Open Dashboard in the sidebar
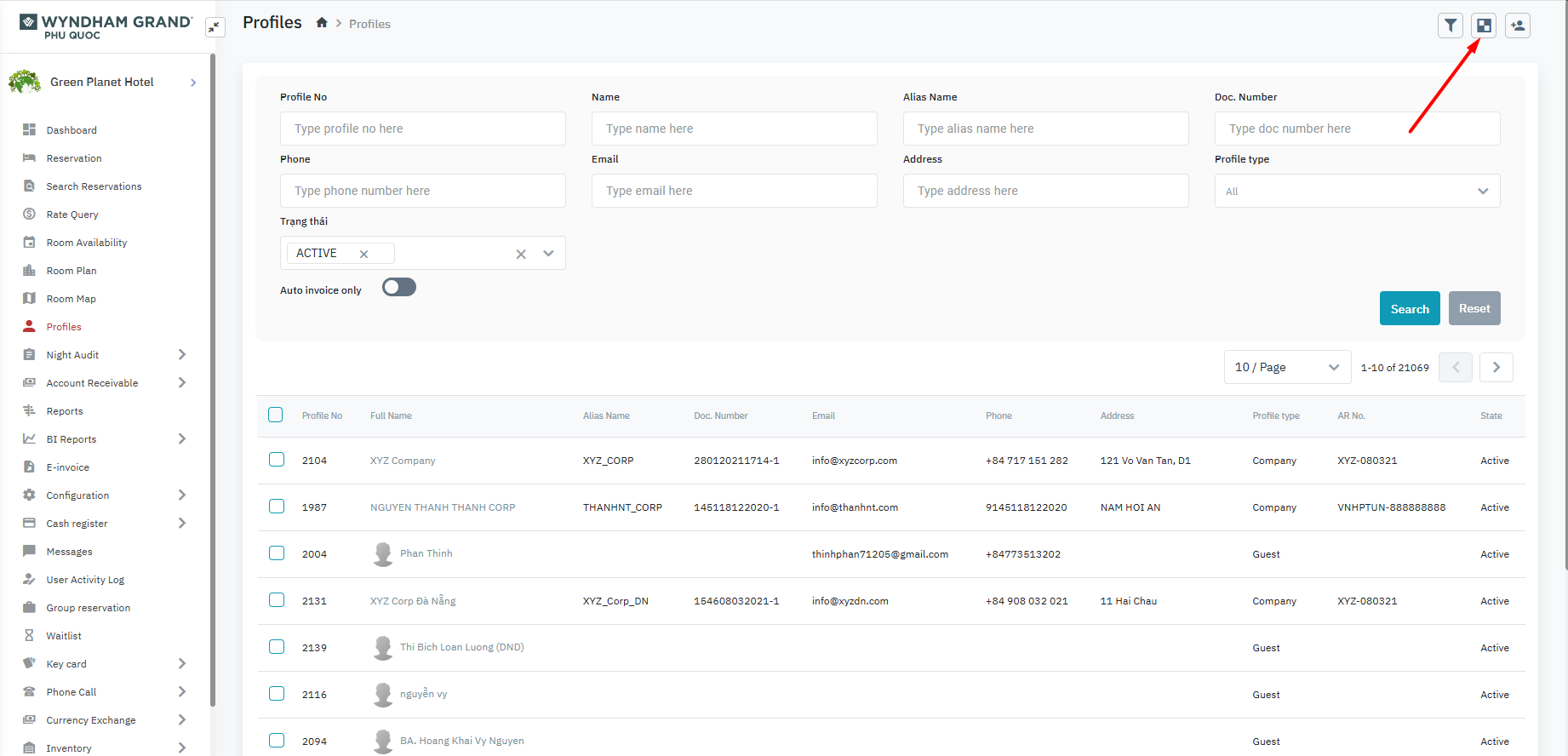 pyautogui.click(x=72, y=130)
